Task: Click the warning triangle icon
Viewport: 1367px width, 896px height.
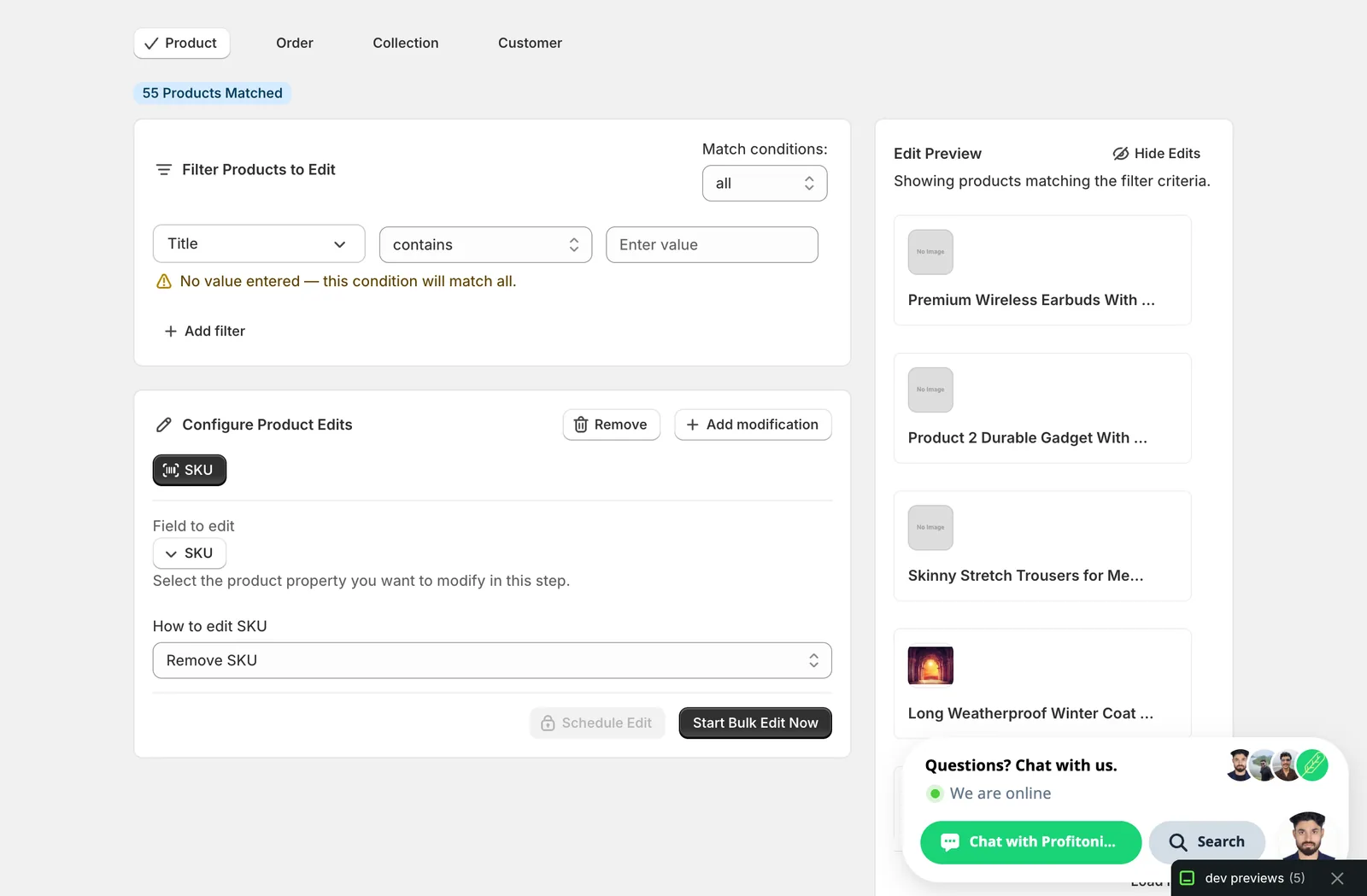Action: 164,282
